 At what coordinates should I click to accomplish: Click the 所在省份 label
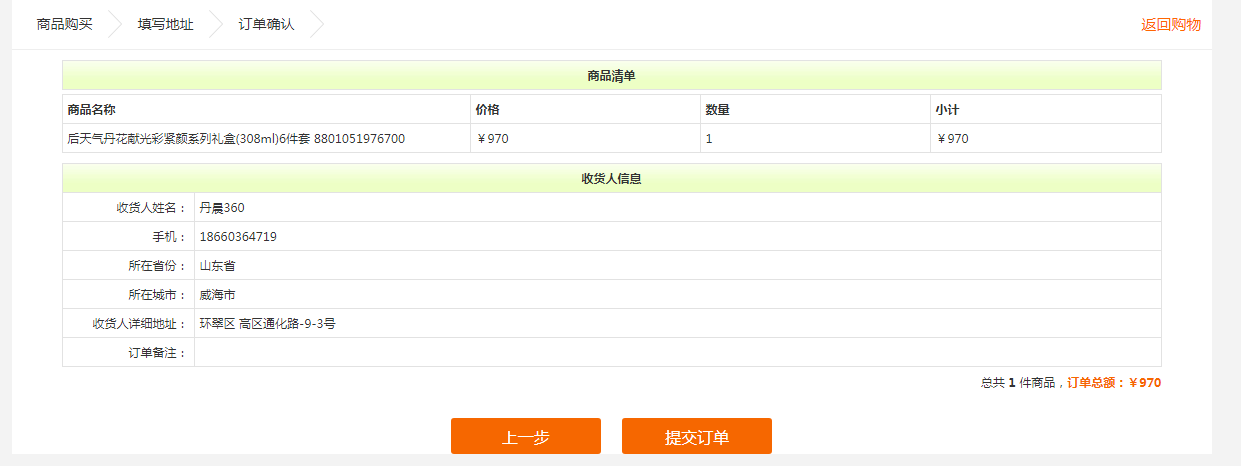click(x=157, y=266)
